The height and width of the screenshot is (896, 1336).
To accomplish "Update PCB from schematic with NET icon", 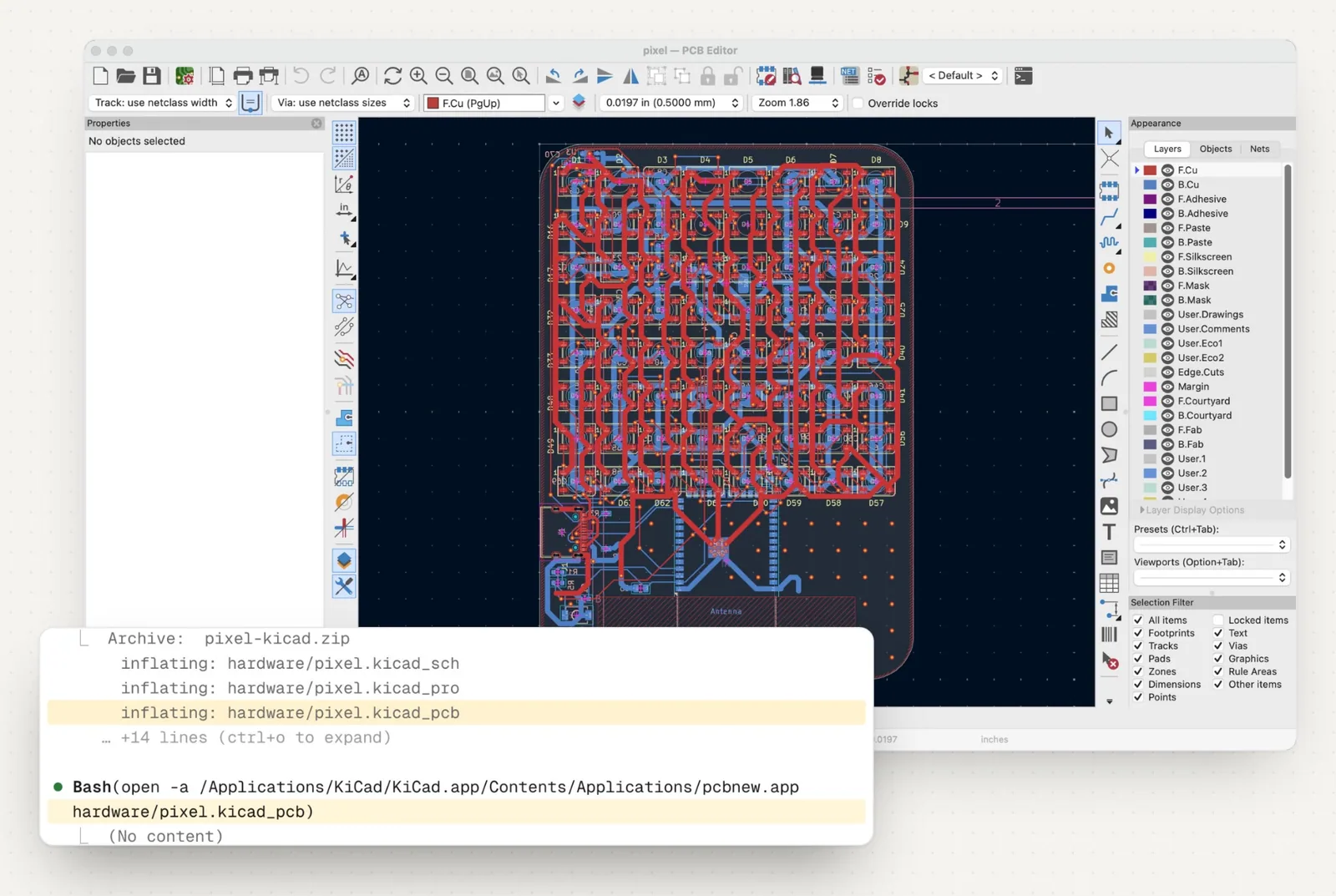I will point(849,76).
